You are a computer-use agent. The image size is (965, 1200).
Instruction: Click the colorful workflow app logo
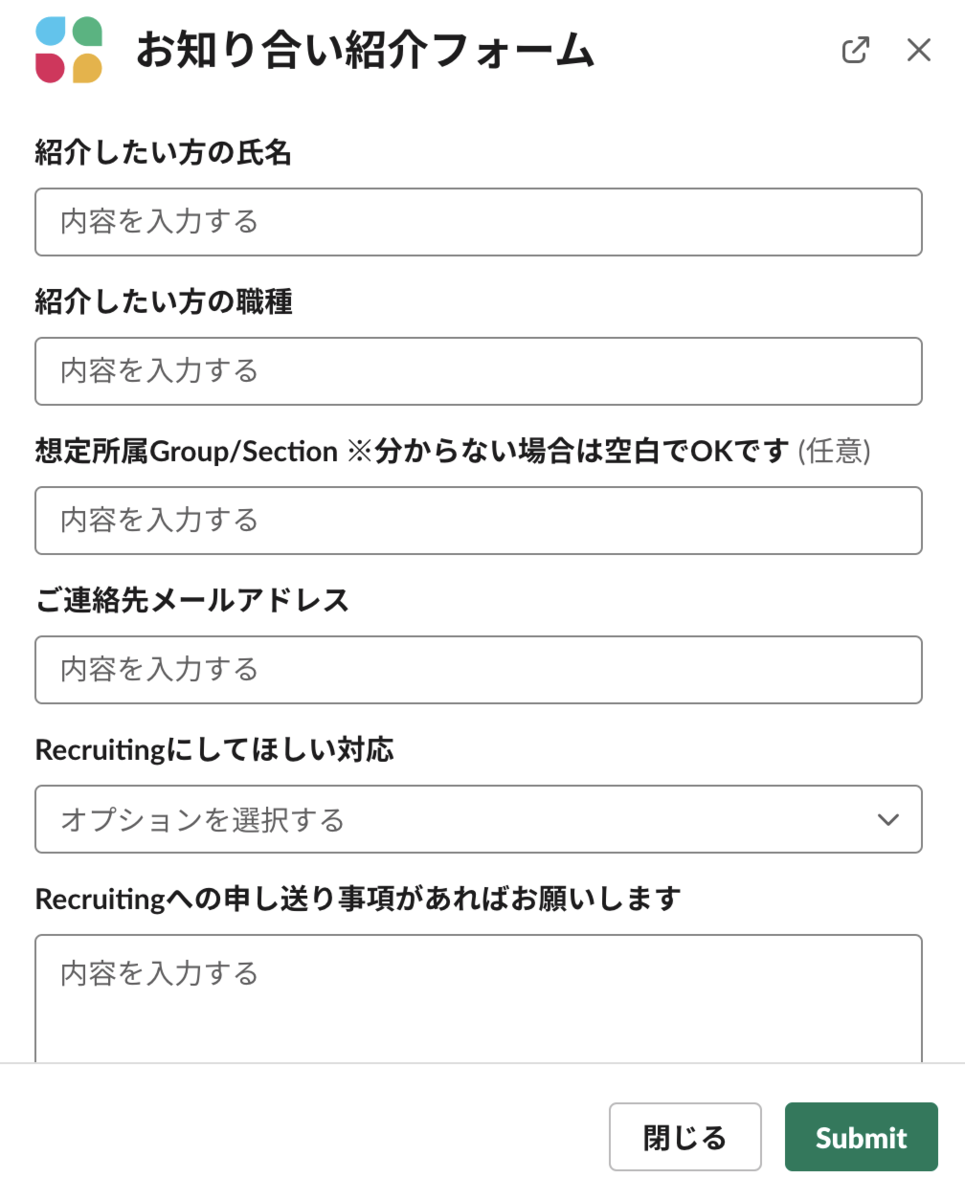pyautogui.click(x=69, y=50)
